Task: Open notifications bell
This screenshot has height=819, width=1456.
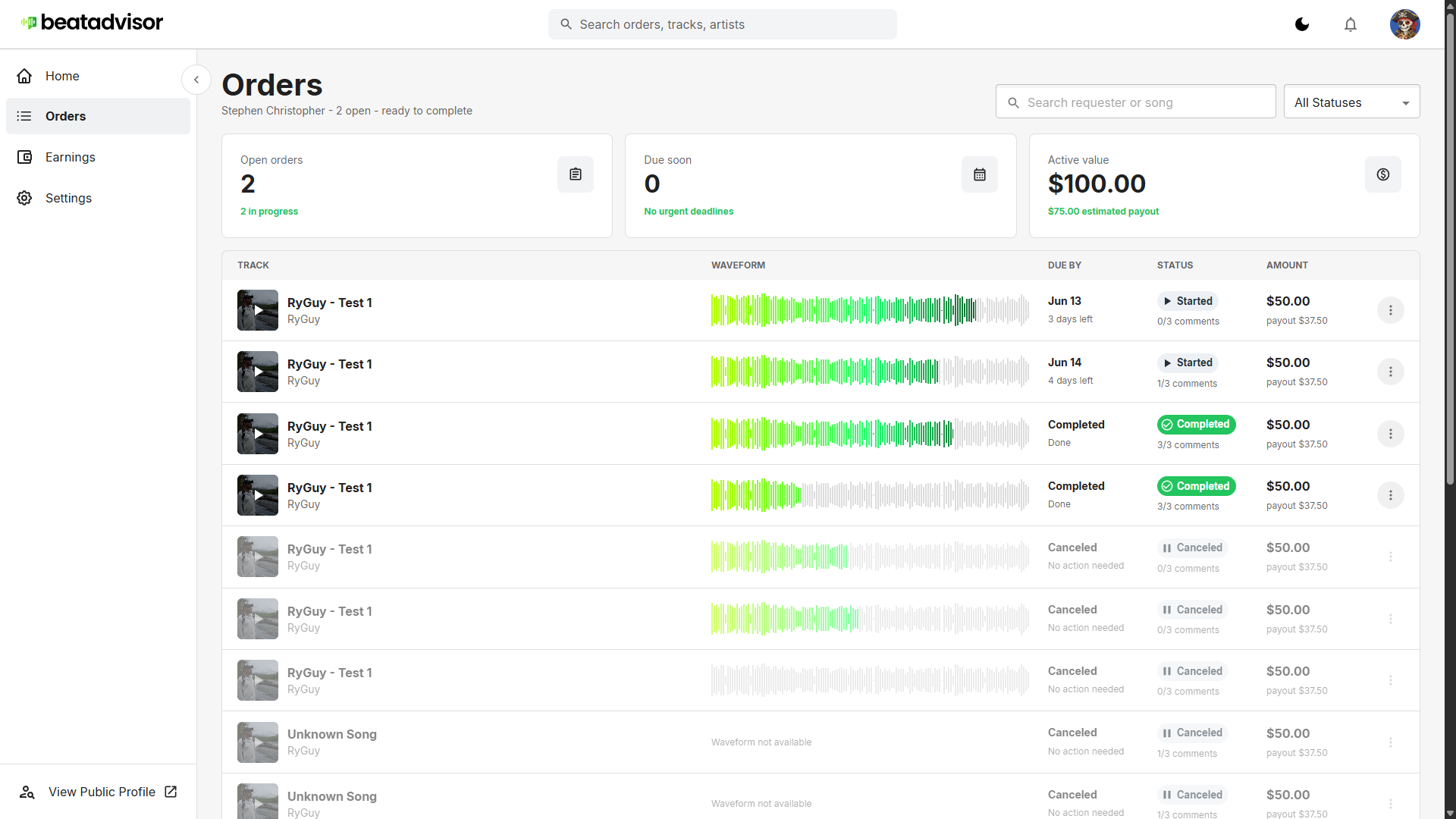Action: point(1351,24)
